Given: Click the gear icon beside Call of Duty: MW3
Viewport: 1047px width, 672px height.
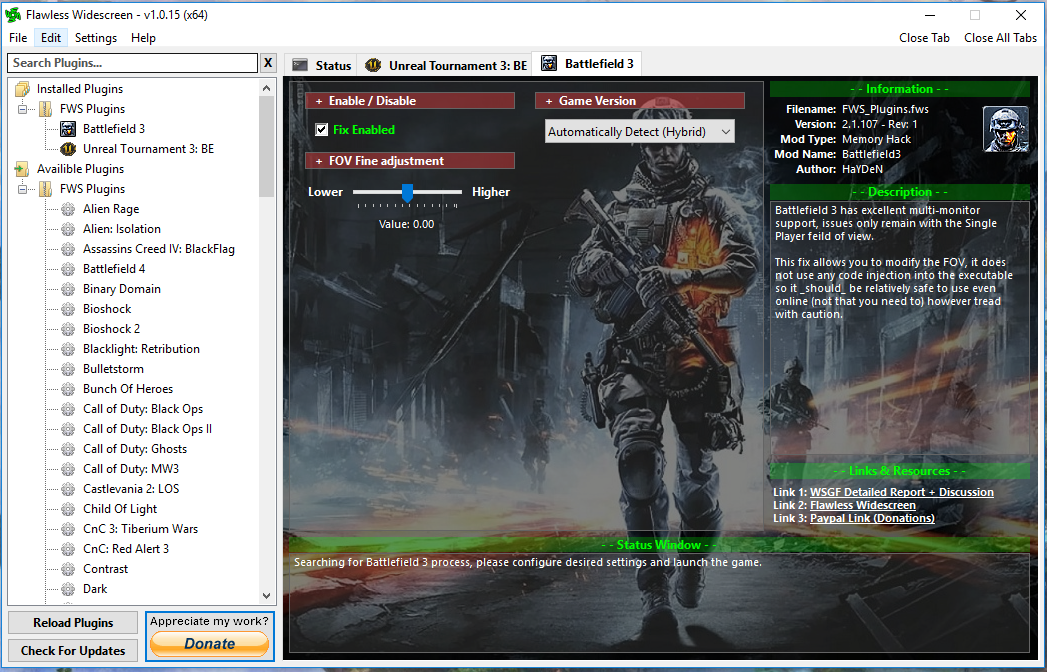Looking at the screenshot, I should tap(68, 469).
